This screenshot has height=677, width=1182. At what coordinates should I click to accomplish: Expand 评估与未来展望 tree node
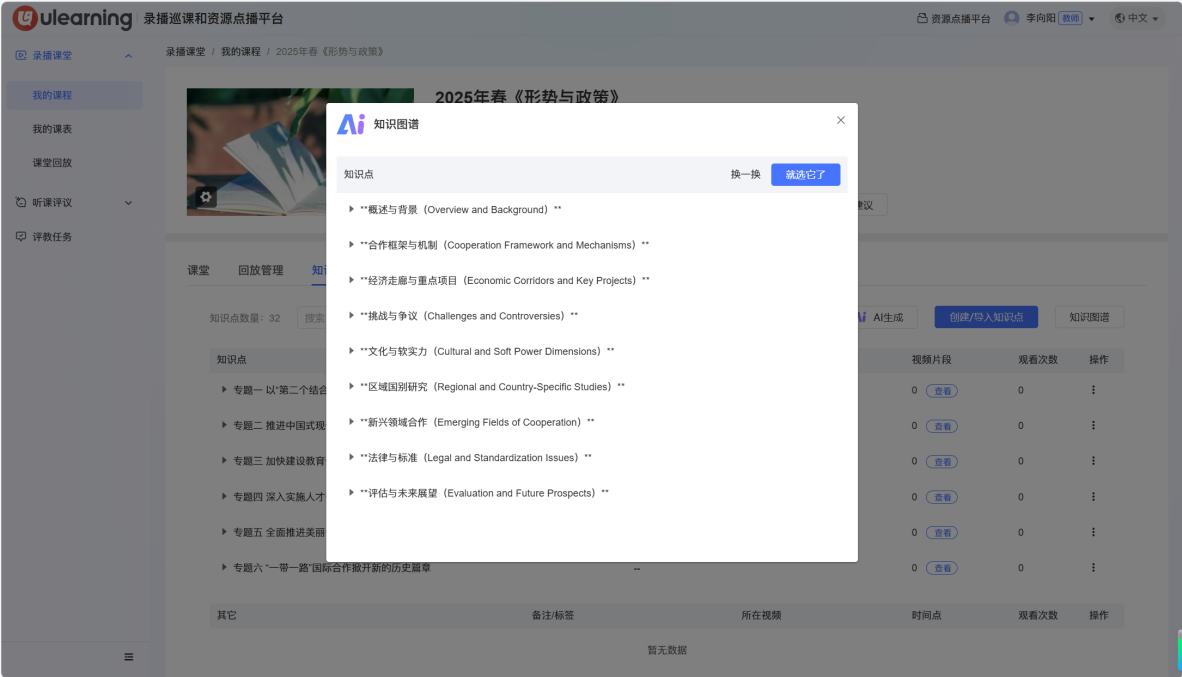351,493
